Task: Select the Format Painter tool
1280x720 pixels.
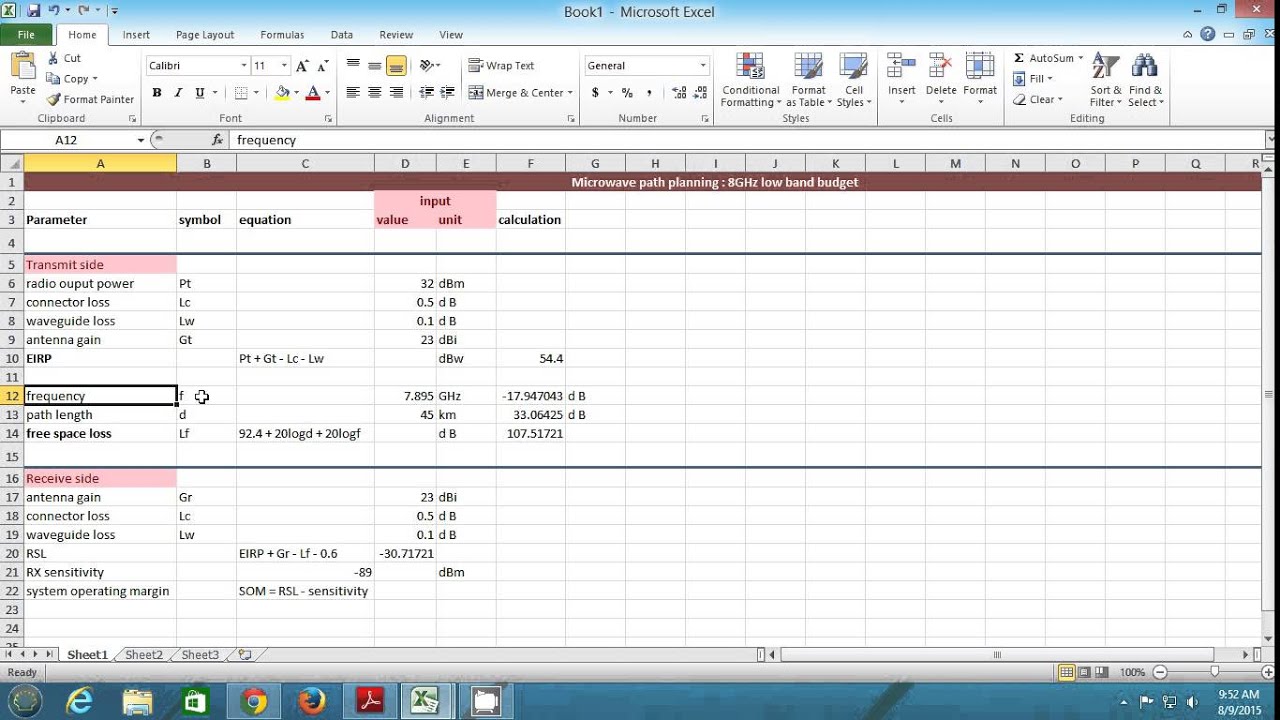Action: click(90, 99)
